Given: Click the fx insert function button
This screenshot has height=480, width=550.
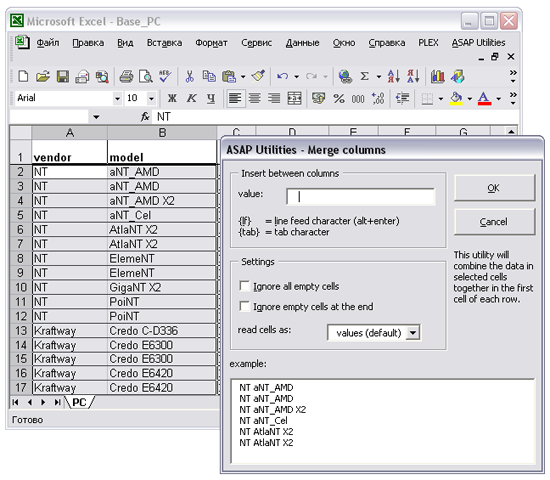Looking at the screenshot, I should (145, 116).
